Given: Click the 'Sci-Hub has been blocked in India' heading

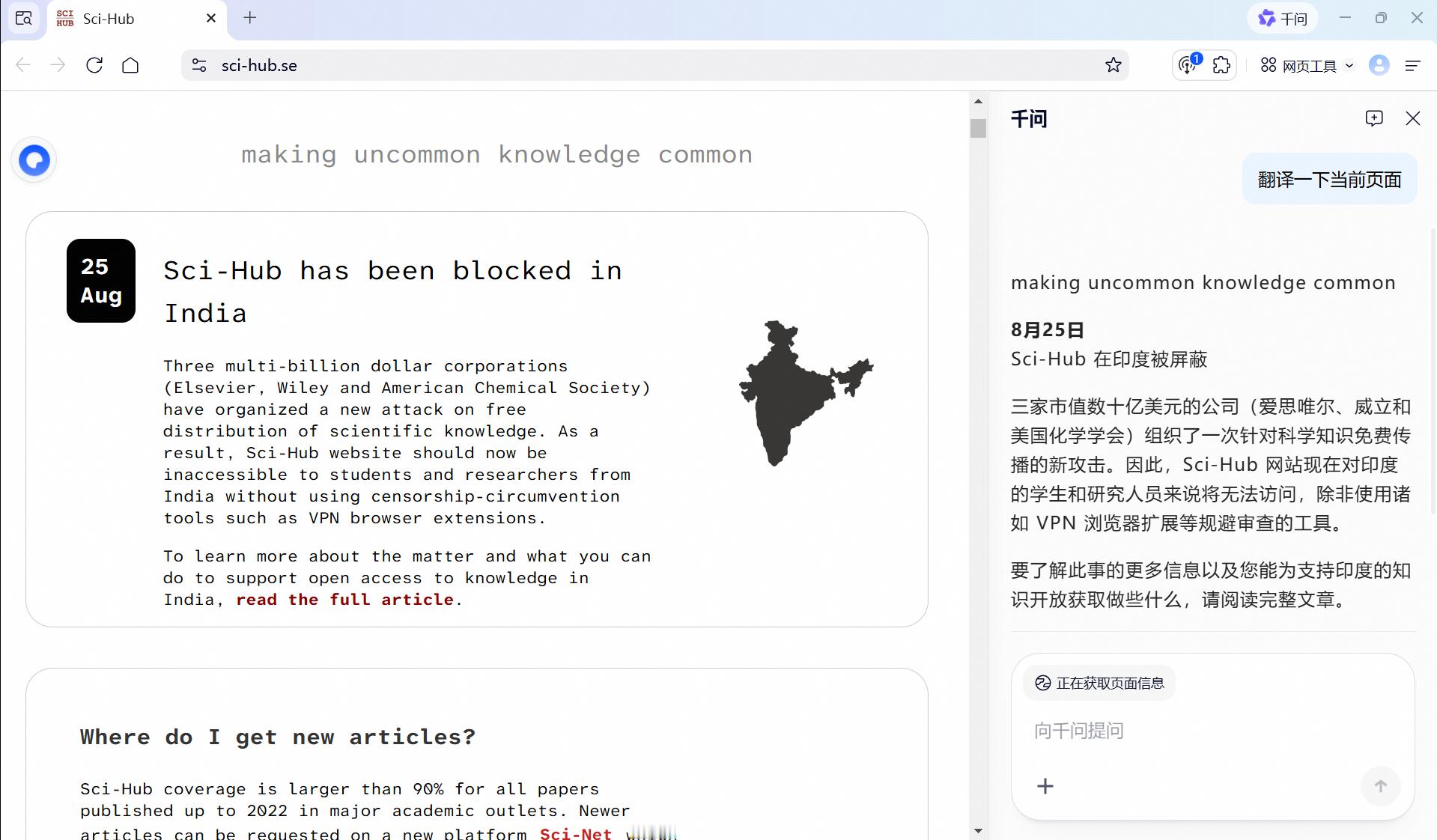Looking at the screenshot, I should click(392, 292).
